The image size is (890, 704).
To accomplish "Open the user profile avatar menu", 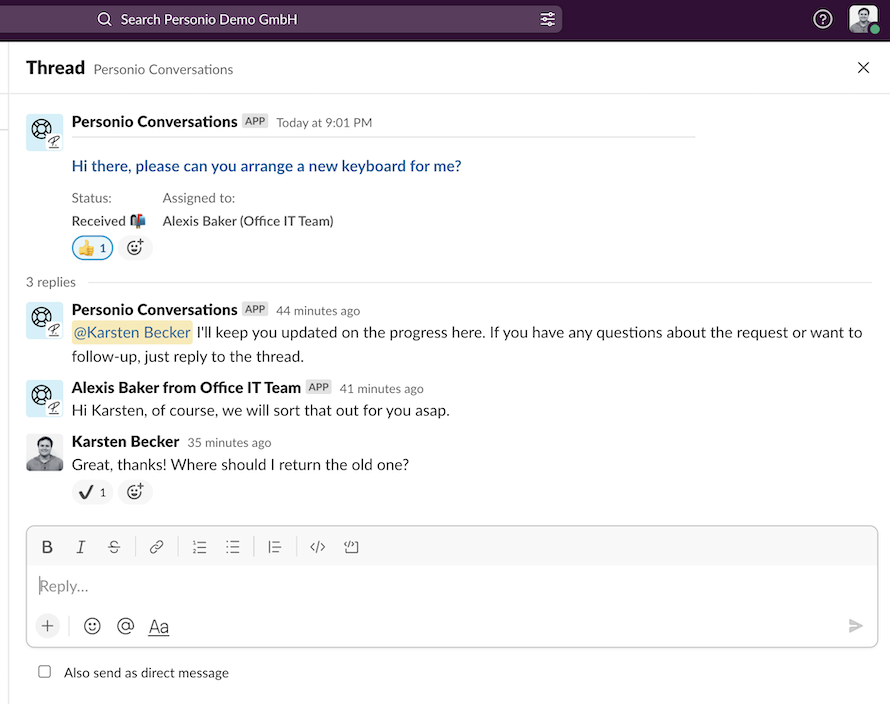I will [863, 19].
